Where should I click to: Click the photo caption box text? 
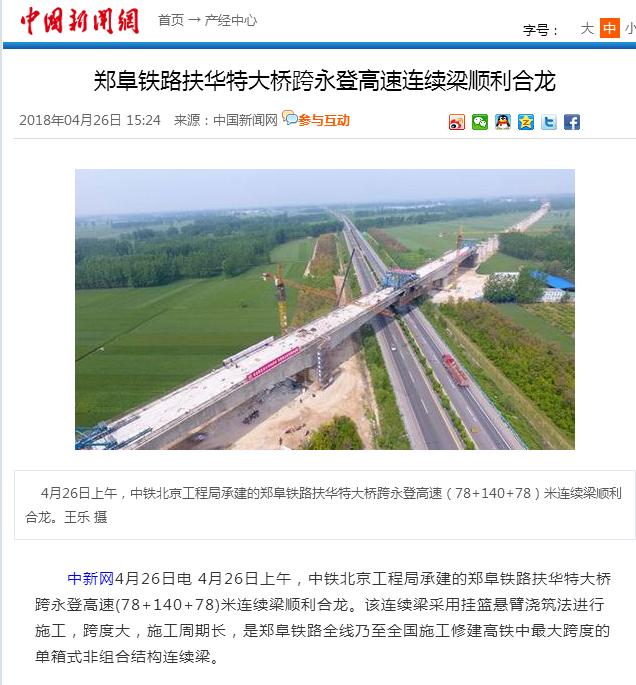point(325,505)
